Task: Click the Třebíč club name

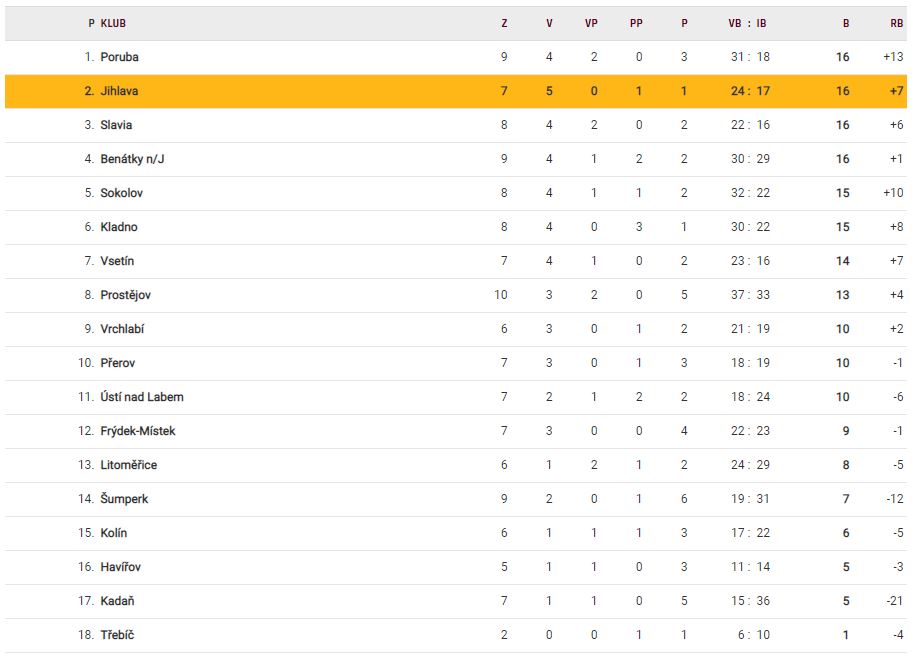Action: coord(117,635)
